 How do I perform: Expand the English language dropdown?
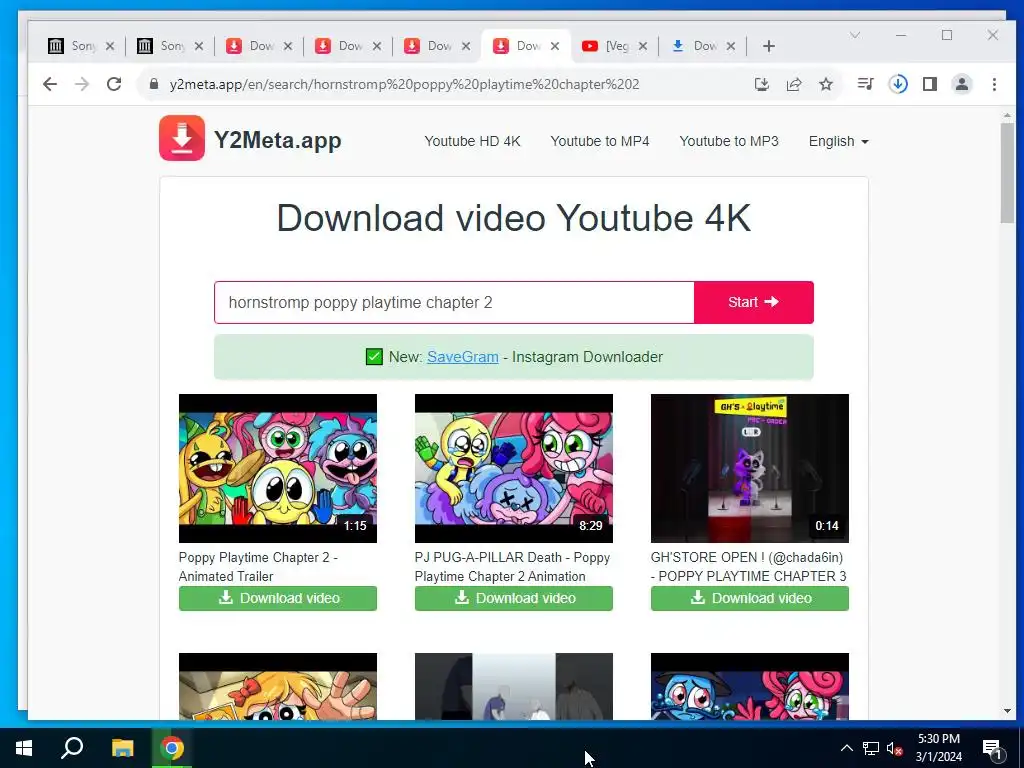(839, 141)
